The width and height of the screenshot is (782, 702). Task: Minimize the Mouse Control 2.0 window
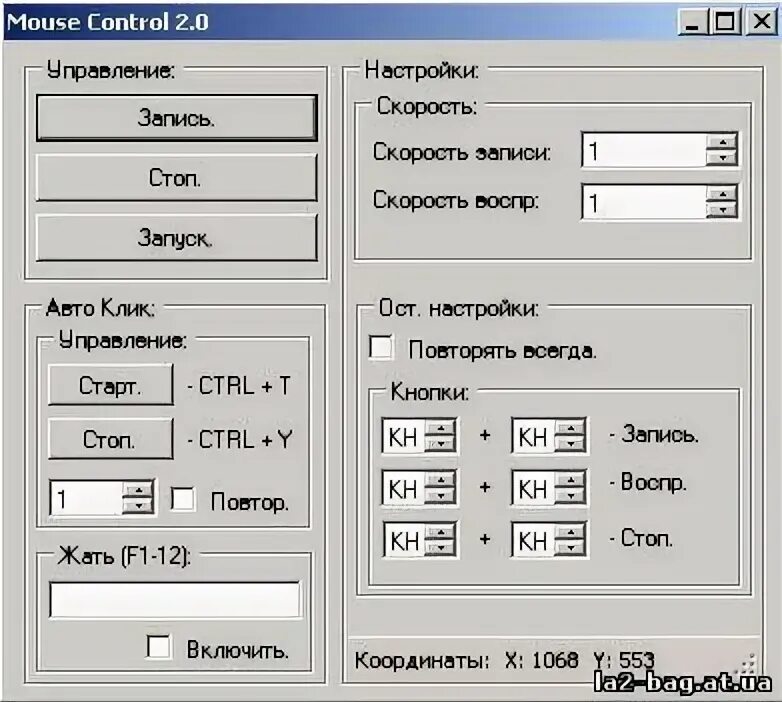(693, 21)
